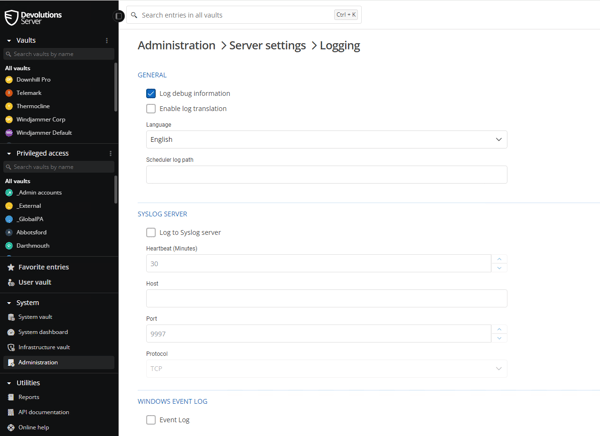This screenshot has width=600, height=436.
Task: Click the User vault icon
Action: coord(11,283)
